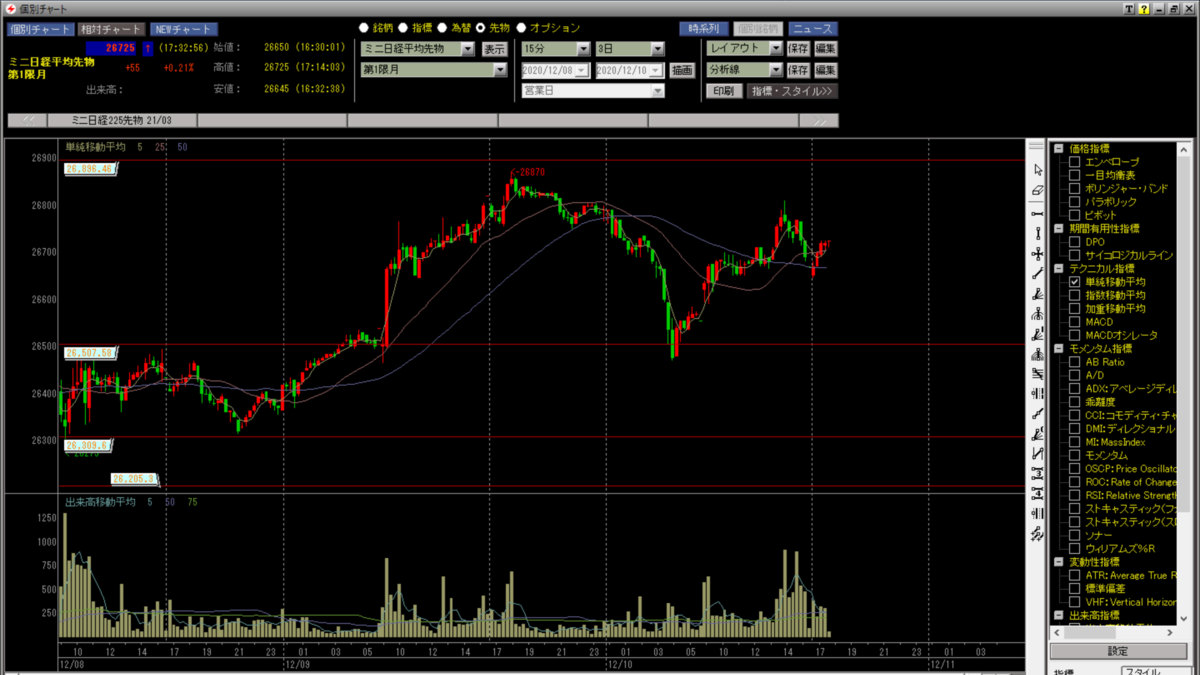Open the レイアウト dropdown
Screen dimensions: 1200x675
pos(775,48)
